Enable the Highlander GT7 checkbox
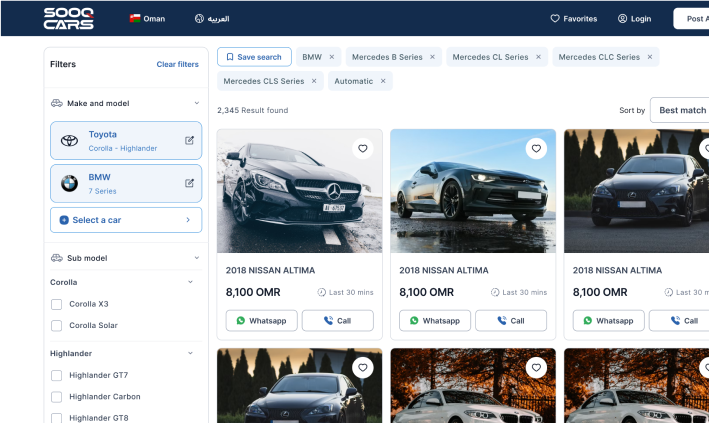 [57, 375]
